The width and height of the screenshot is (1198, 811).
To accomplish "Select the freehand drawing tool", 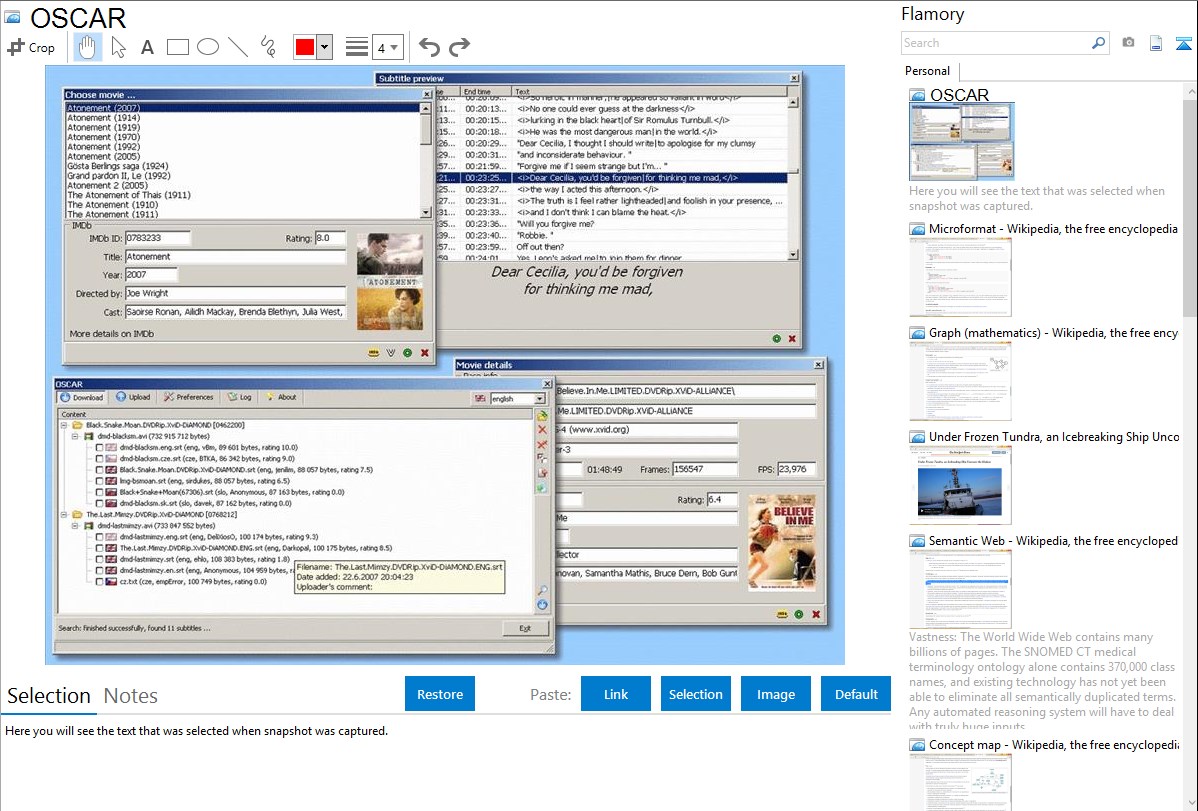I will (267, 47).
